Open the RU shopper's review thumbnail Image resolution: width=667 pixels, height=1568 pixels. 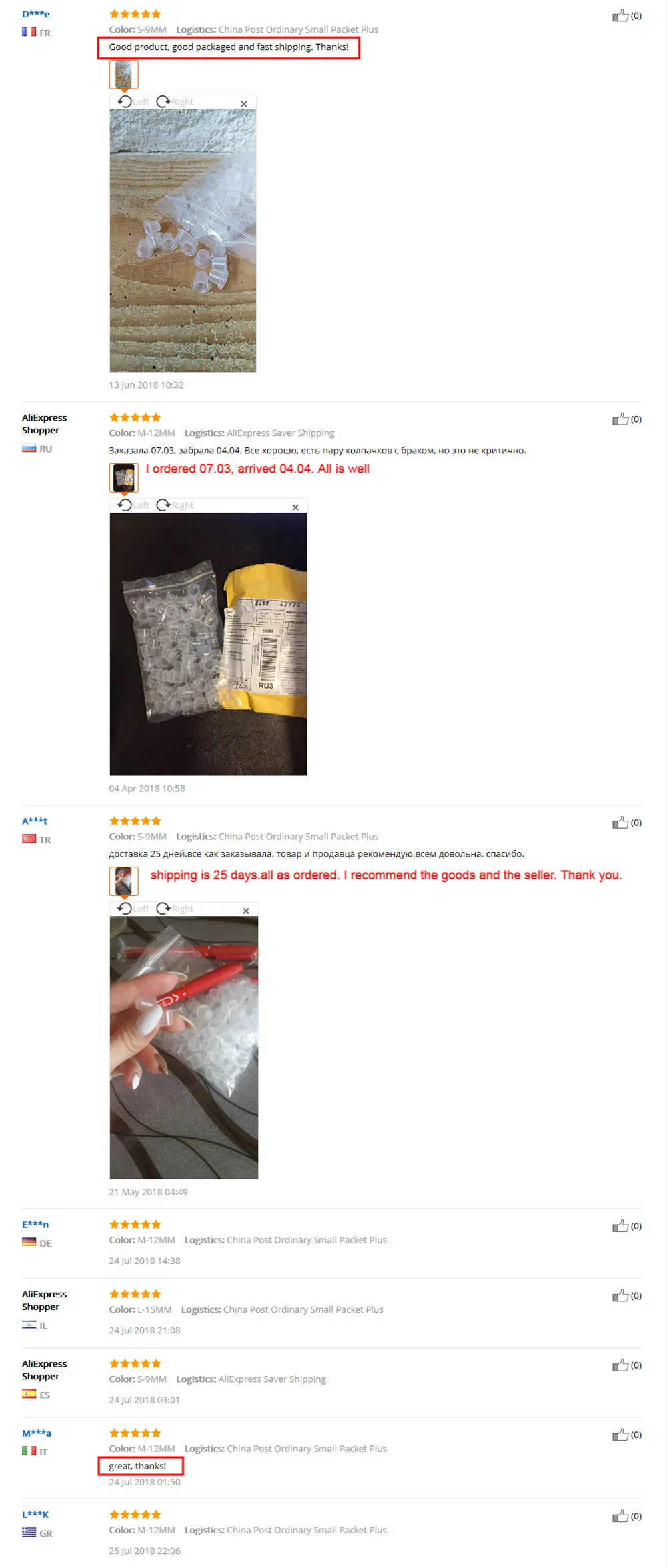click(124, 477)
